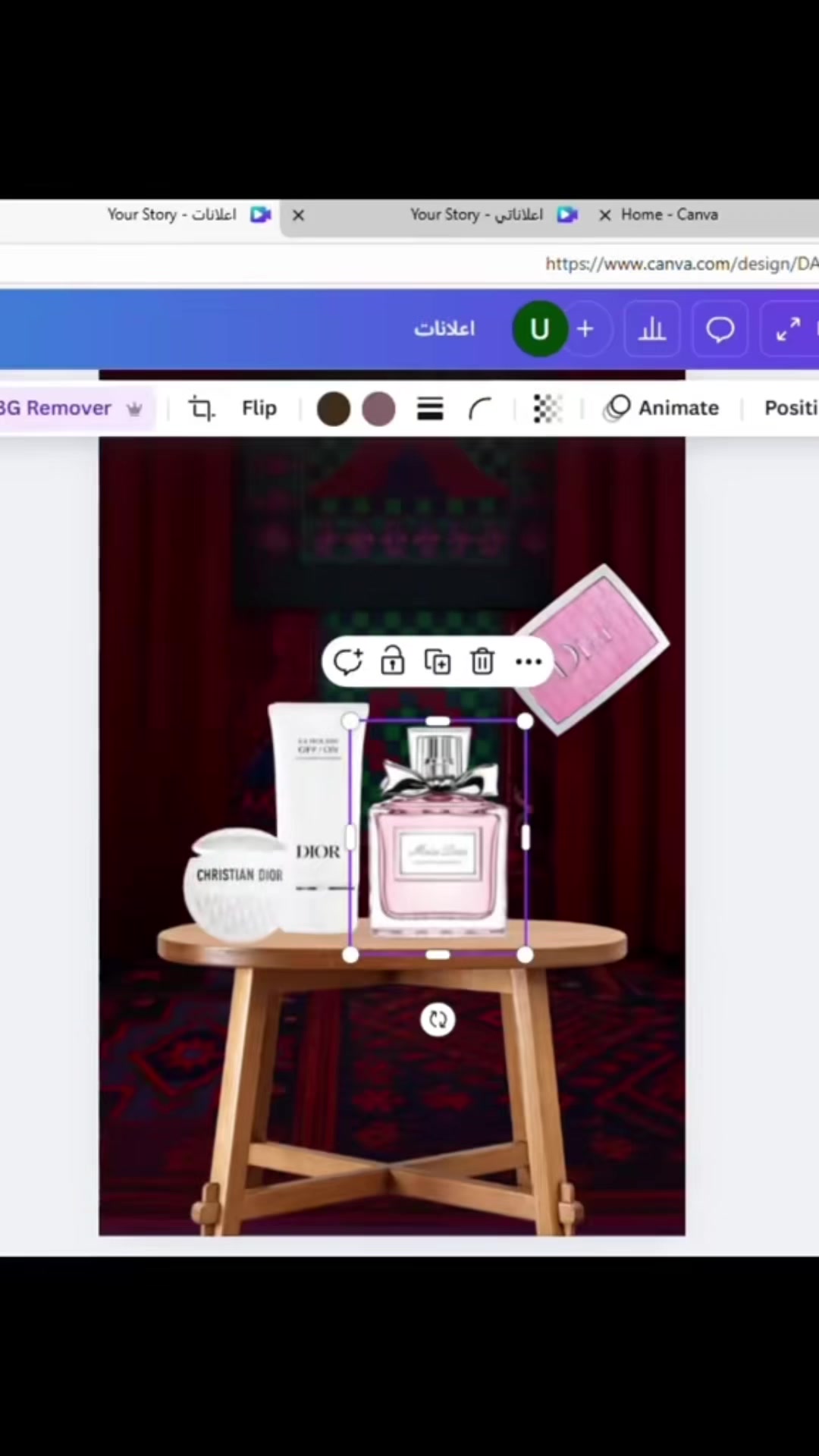Click the rotate handle below perfume bottle

(x=438, y=1020)
